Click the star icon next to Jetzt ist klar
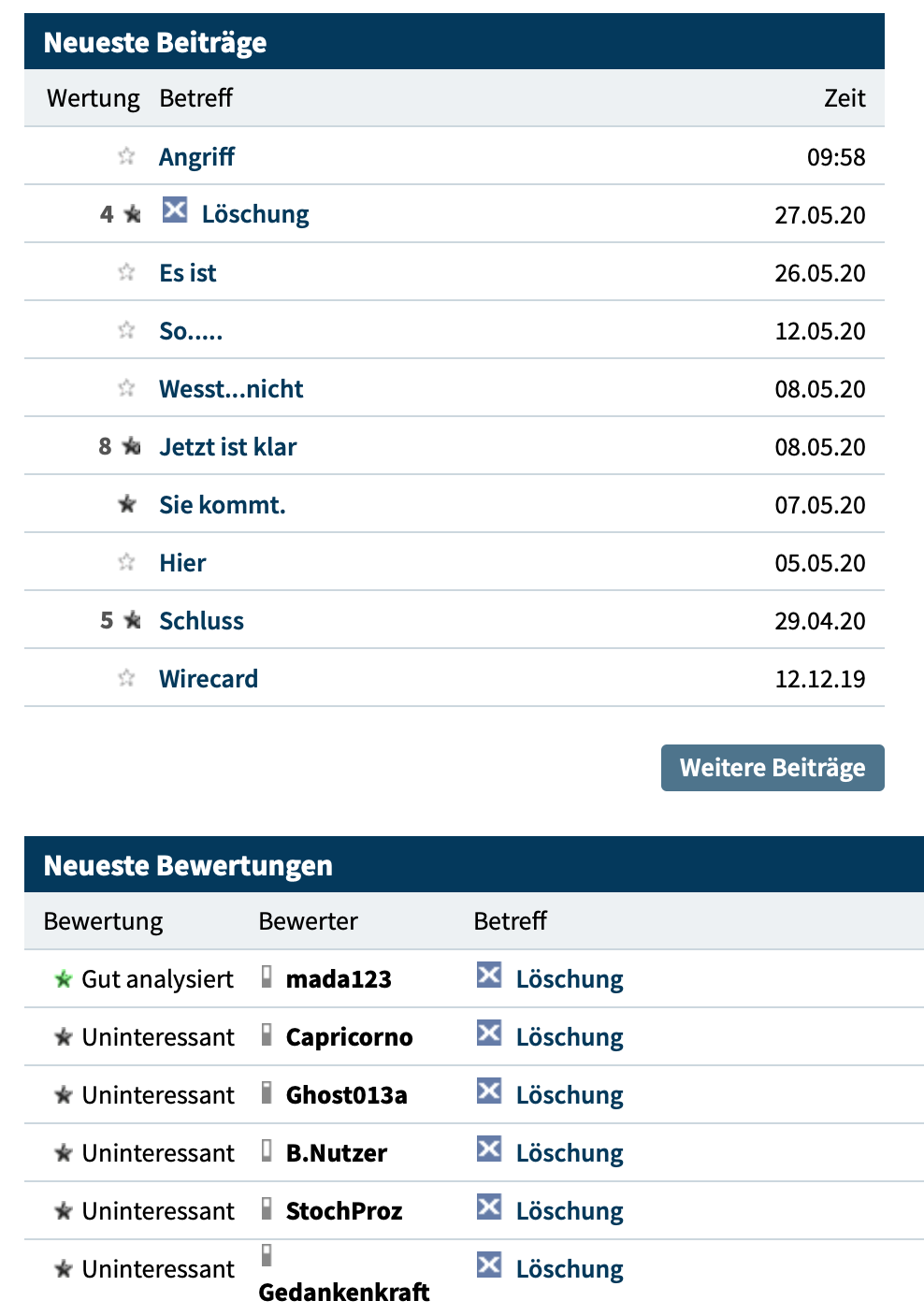The image size is (924, 1315). 130,445
